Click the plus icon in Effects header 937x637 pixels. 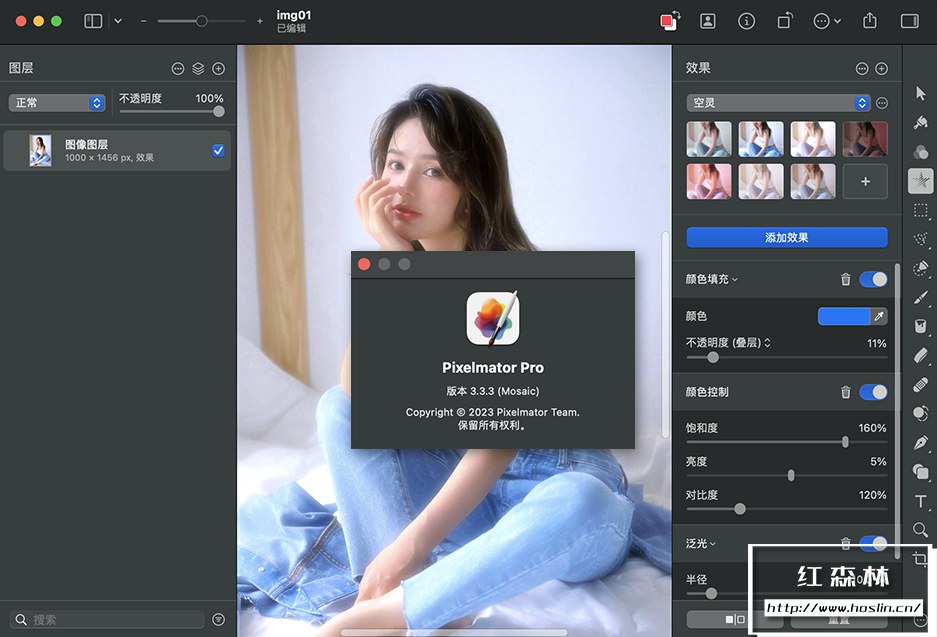881,69
